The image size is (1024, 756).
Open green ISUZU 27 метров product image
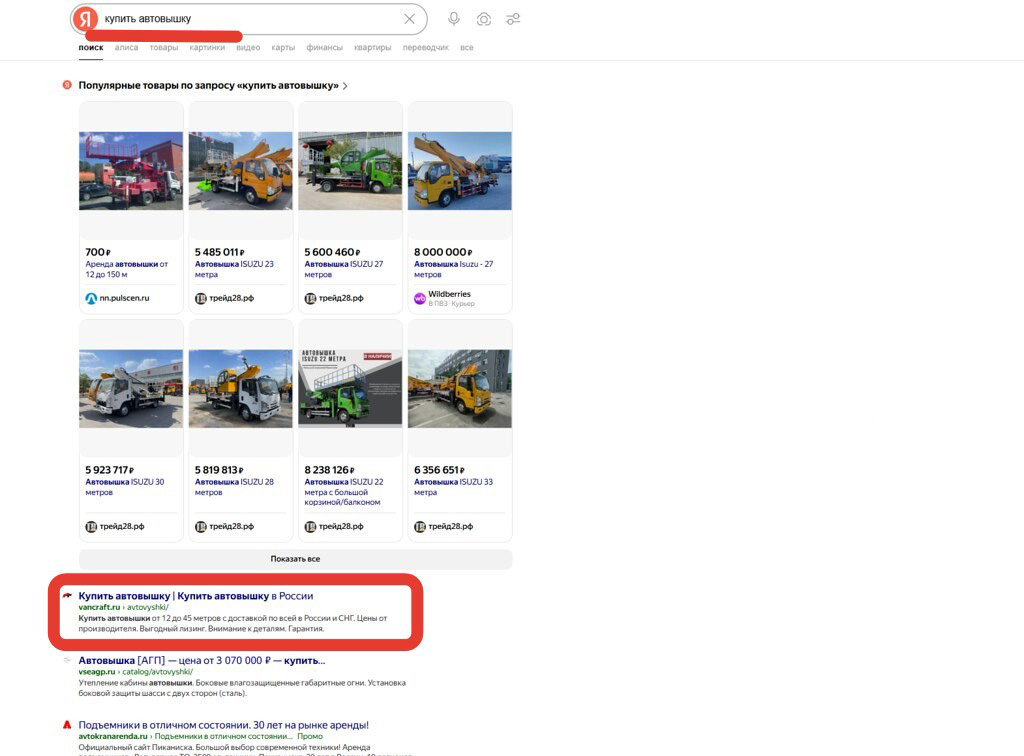(350, 171)
